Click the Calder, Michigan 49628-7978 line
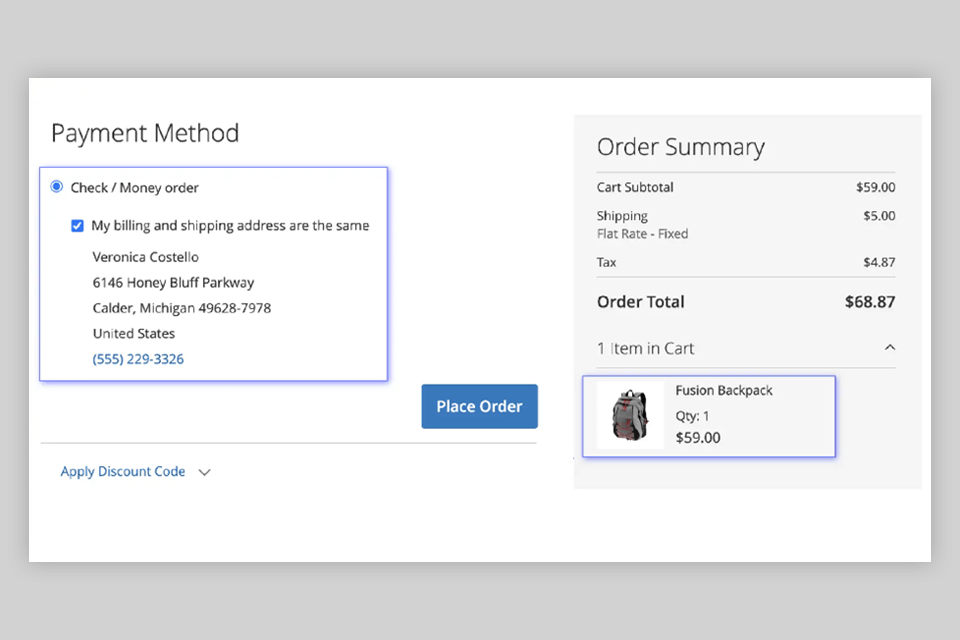 point(182,308)
